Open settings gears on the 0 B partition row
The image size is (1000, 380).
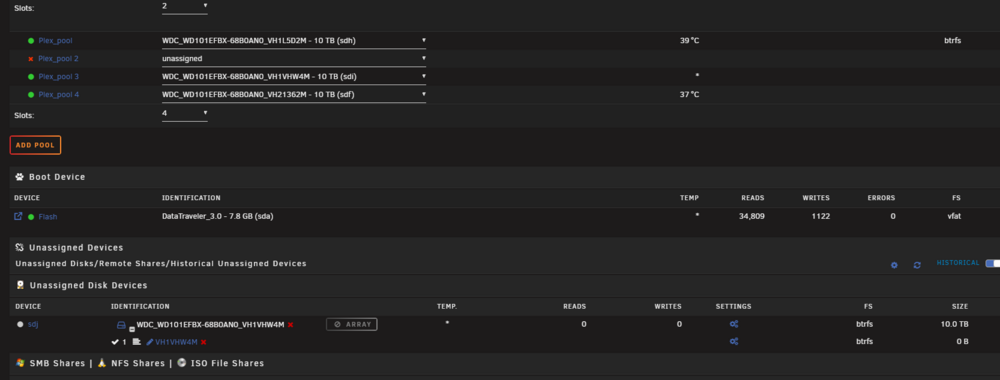tap(734, 342)
